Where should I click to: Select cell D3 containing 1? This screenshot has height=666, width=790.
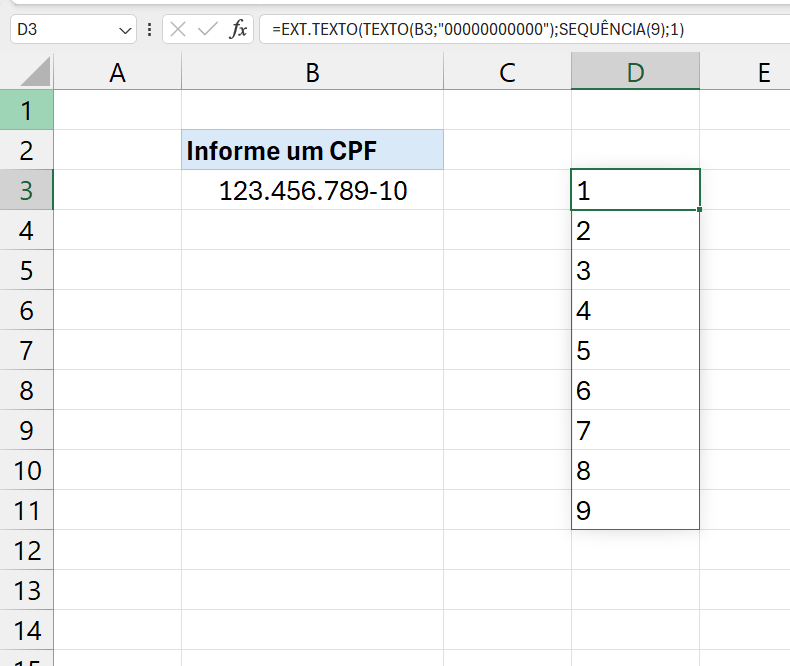[x=635, y=190]
